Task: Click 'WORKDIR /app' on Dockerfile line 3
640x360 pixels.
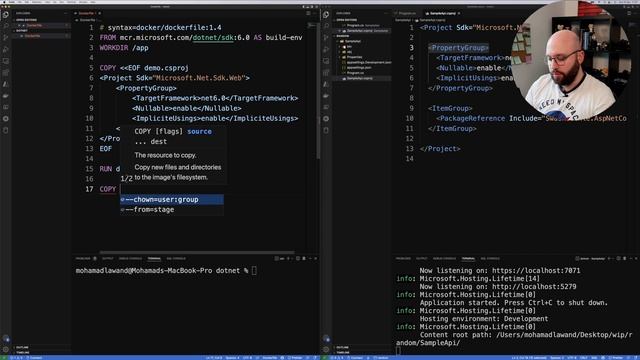Action: click(x=124, y=48)
